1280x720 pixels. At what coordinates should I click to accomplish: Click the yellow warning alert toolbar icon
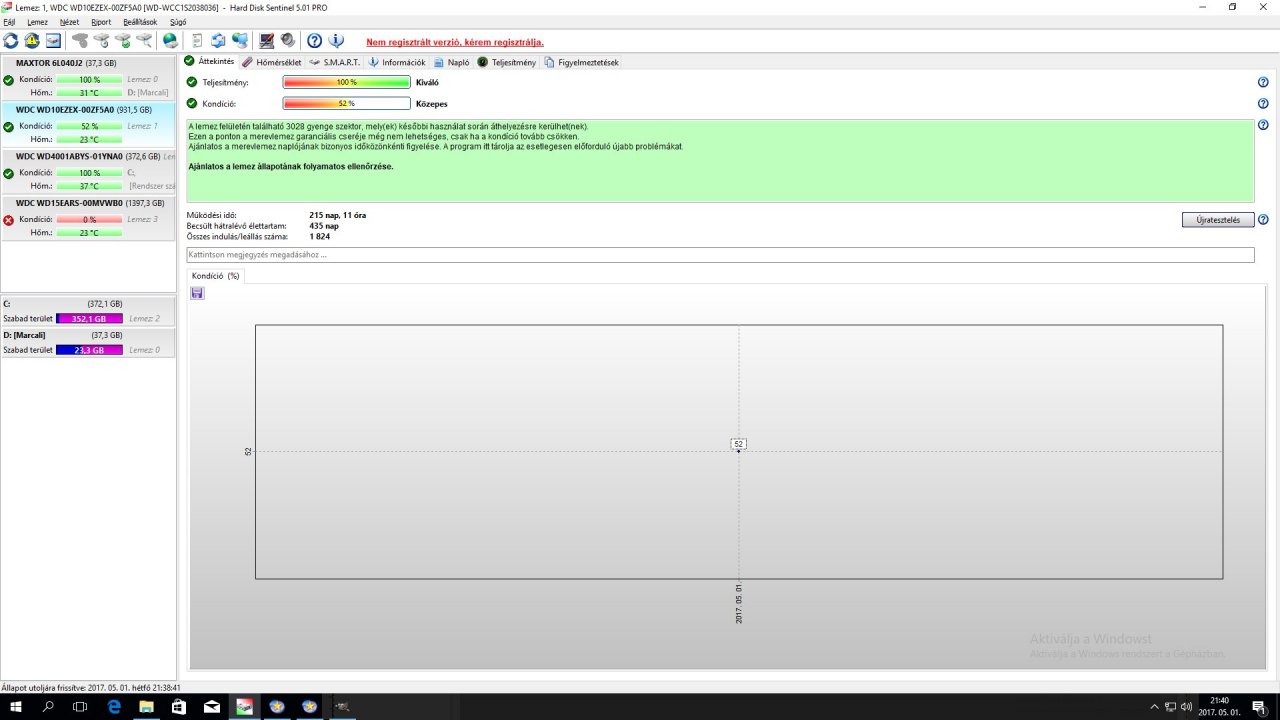32,41
